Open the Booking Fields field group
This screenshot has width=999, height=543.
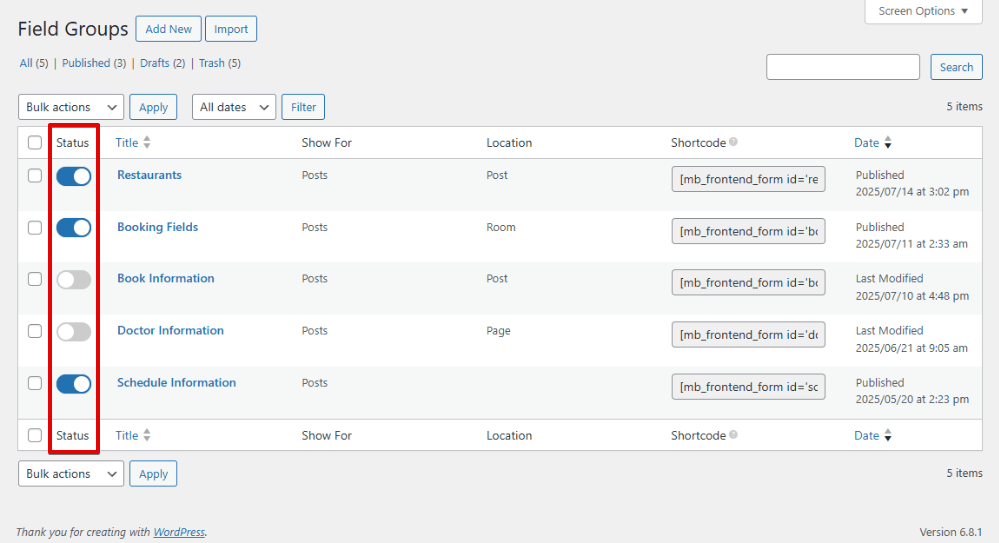click(x=157, y=227)
